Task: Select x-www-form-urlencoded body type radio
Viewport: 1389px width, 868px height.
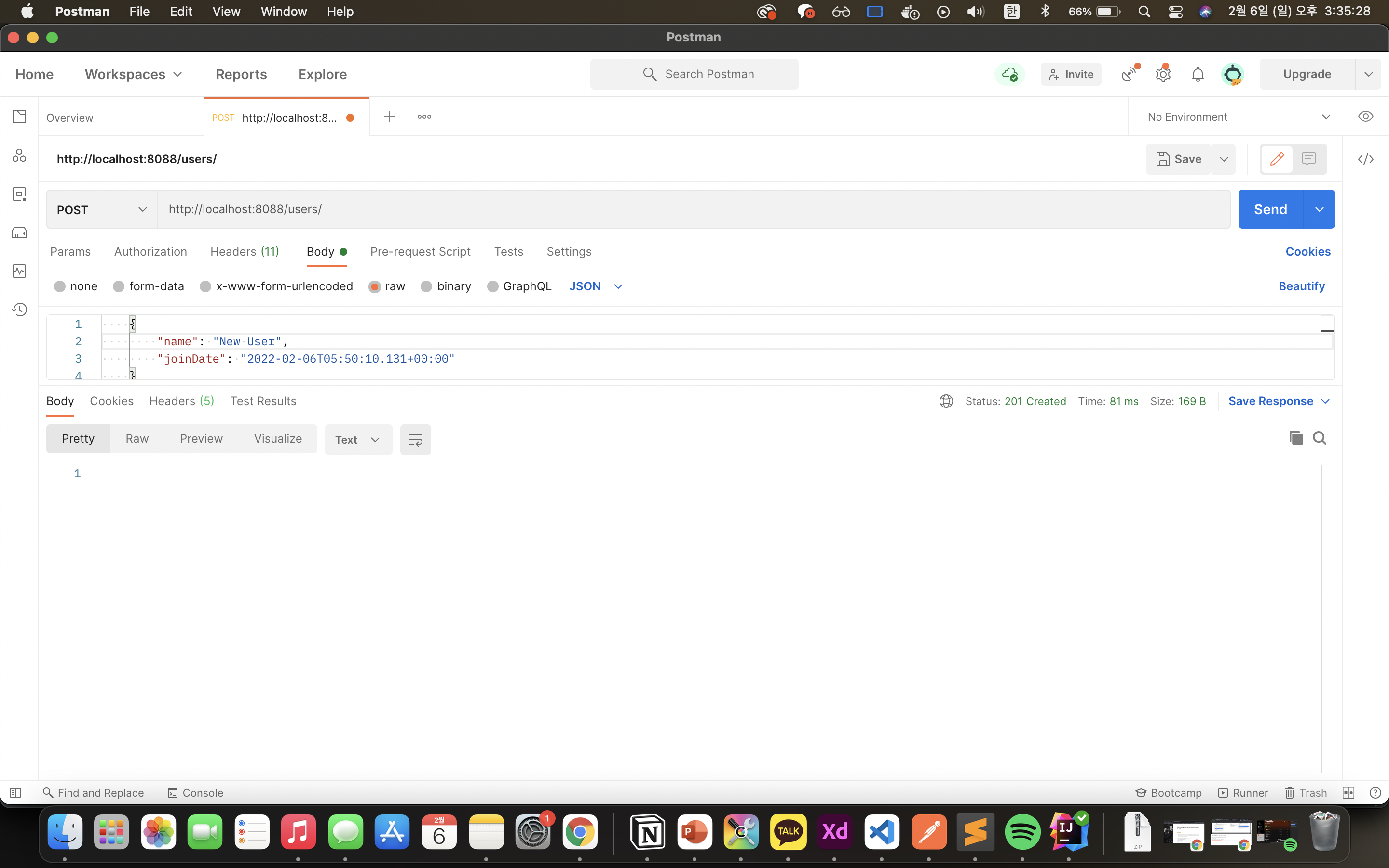Action: click(205, 286)
